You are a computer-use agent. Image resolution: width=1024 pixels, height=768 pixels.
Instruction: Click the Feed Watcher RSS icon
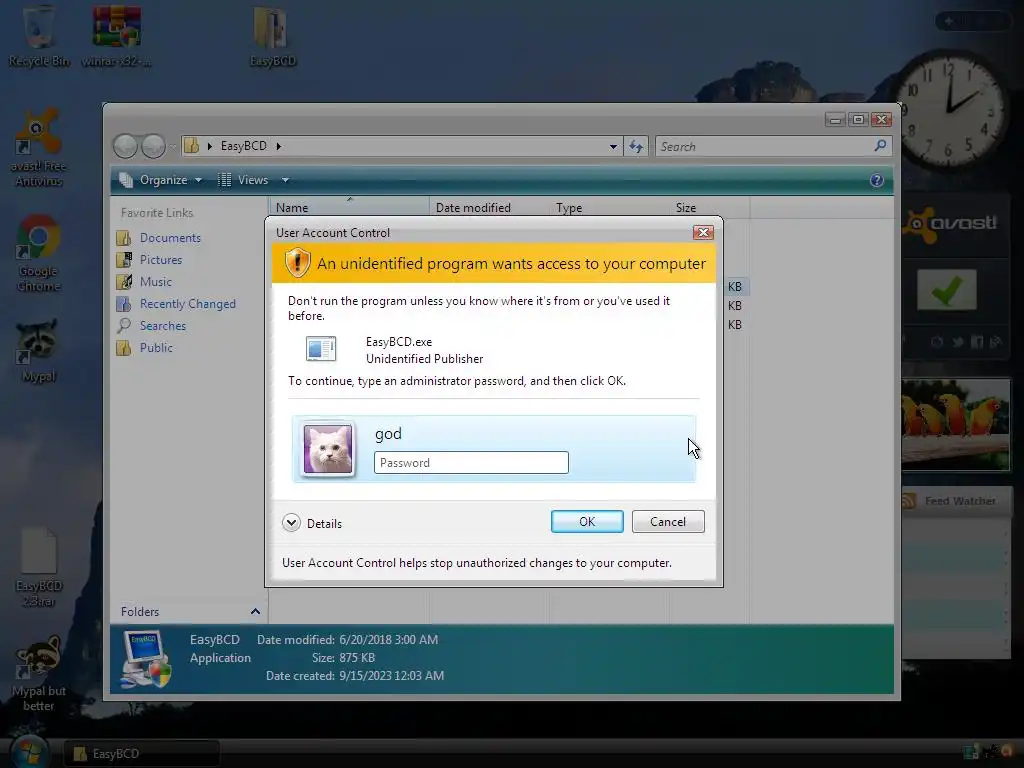click(x=909, y=501)
